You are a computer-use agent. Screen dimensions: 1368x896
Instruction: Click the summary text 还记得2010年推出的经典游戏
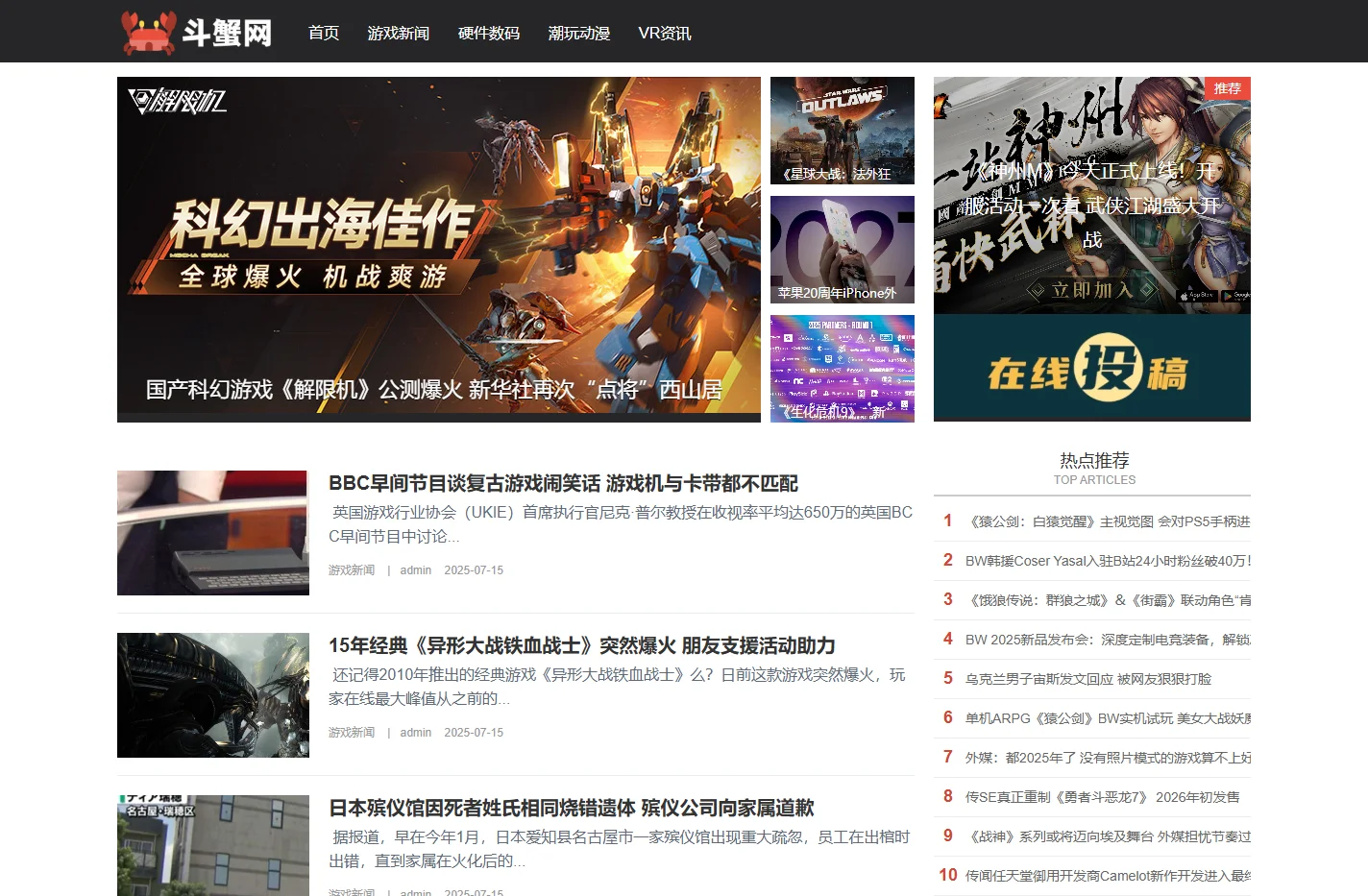(x=617, y=687)
